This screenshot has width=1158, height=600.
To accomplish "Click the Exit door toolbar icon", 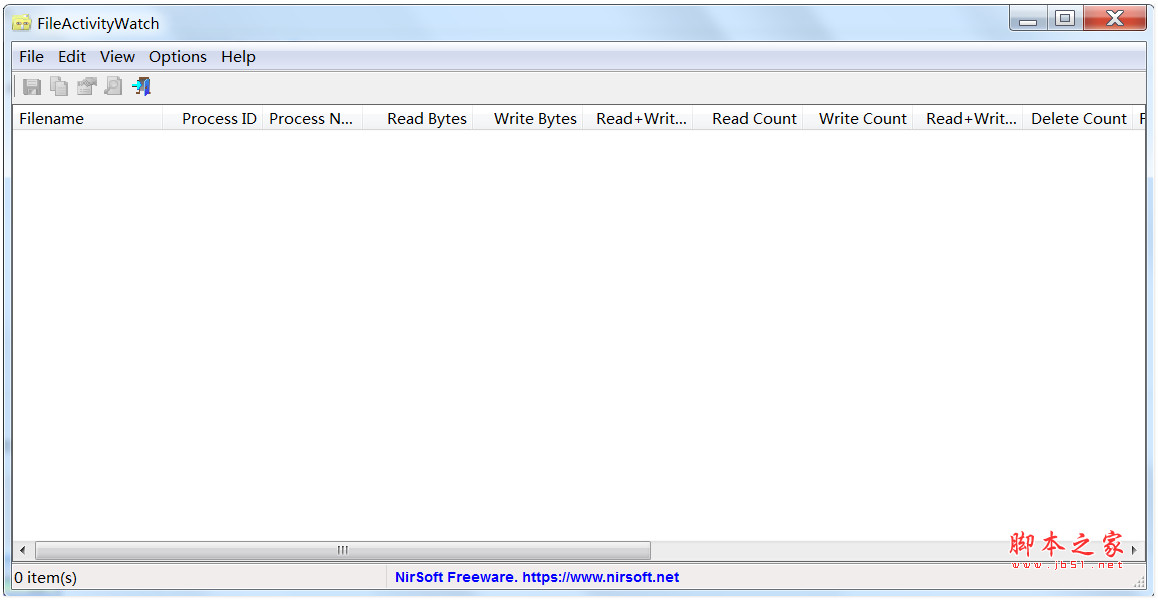I will pyautogui.click(x=140, y=86).
